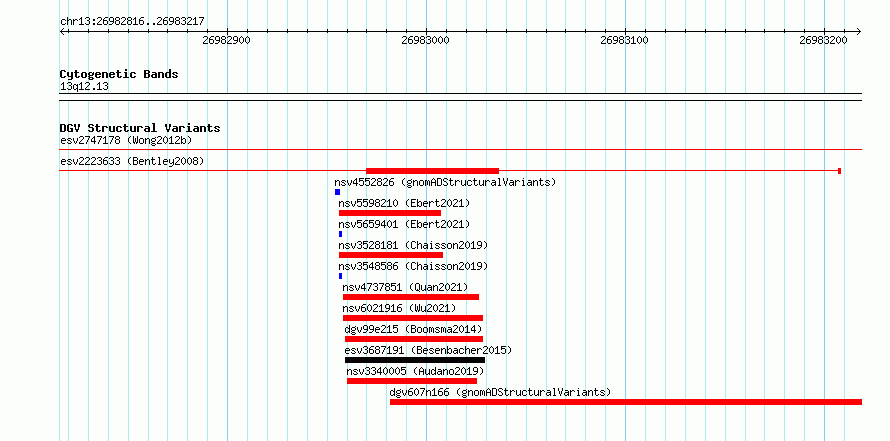This screenshot has width=890, height=441.
Task: Open the nsv5659401 (Ebert2021) label
Action: tap(404, 224)
